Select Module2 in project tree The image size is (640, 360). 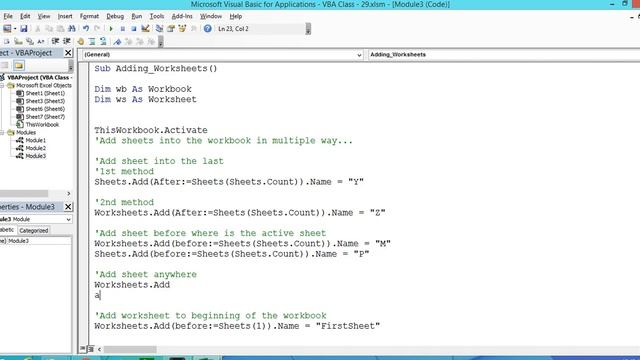click(36, 148)
